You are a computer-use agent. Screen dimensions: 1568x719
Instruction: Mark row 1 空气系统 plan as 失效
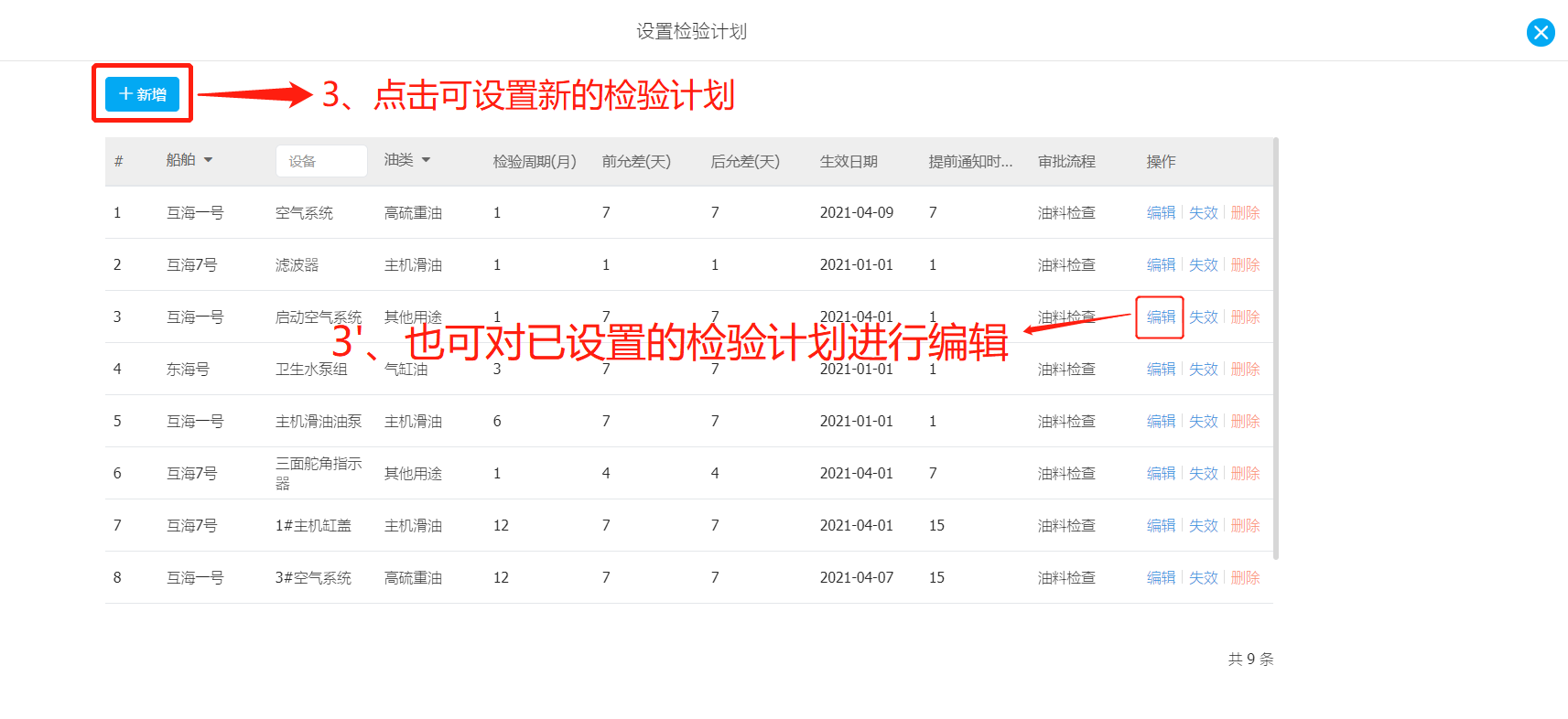point(1203,212)
